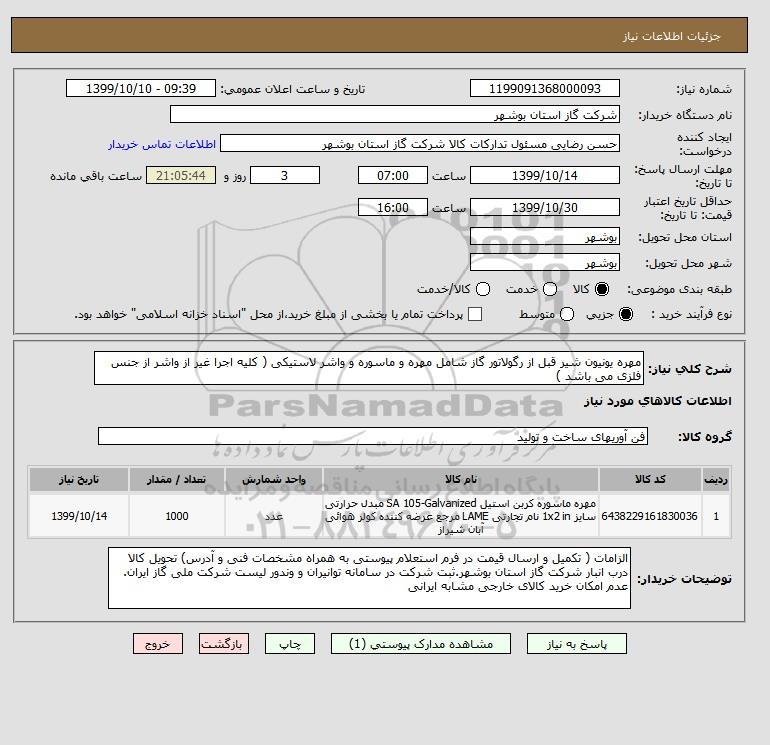This screenshot has height=745, width=770.
Task: Click product name cell مهره ماسوره کربن استیل
Action: [x=461, y=516]
